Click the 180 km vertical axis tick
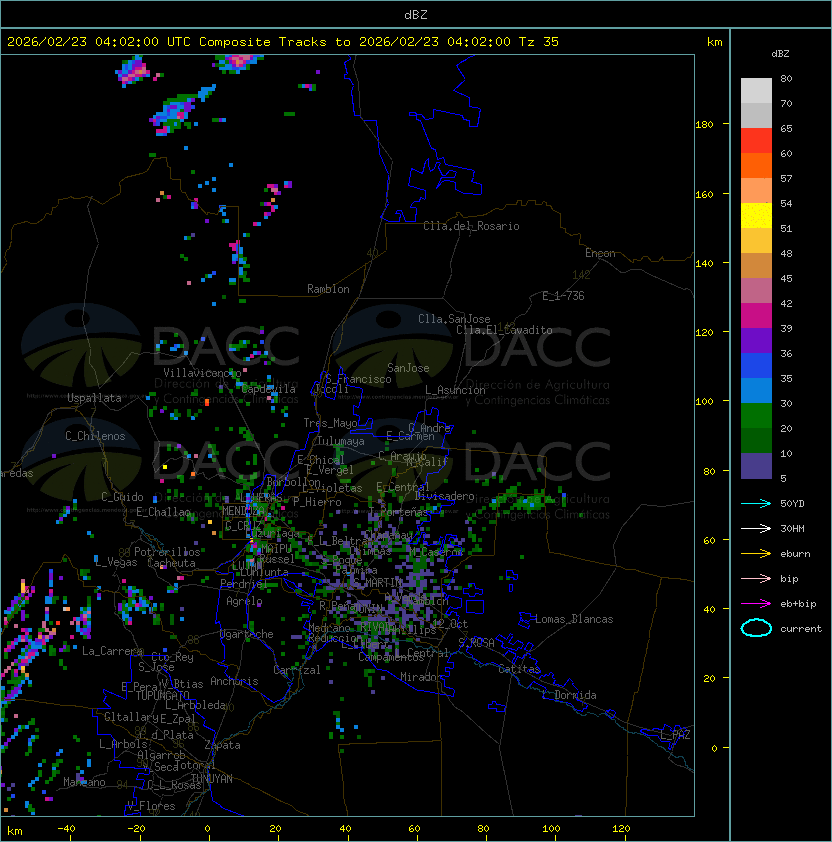The height and width of the screenshot is (842, 832). pyautogui.click(x=704, y=125)
